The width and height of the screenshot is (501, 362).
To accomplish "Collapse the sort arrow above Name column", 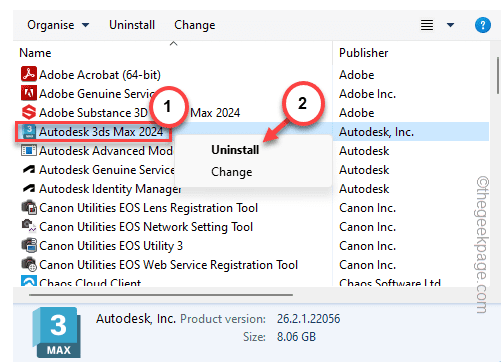I will [x=173, y=44].
